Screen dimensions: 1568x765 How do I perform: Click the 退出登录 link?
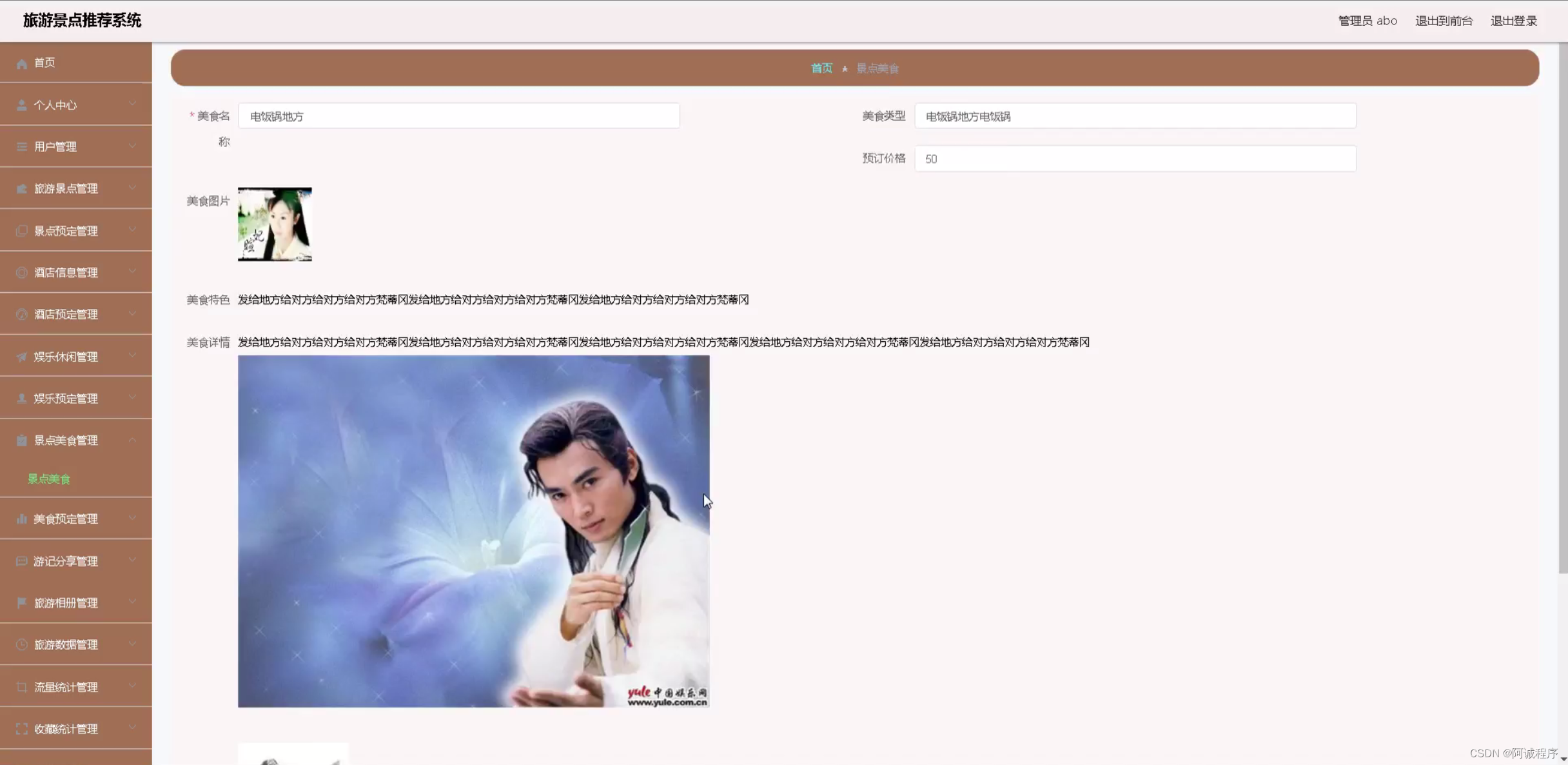pyautogui.click(x=1514, y=20)
